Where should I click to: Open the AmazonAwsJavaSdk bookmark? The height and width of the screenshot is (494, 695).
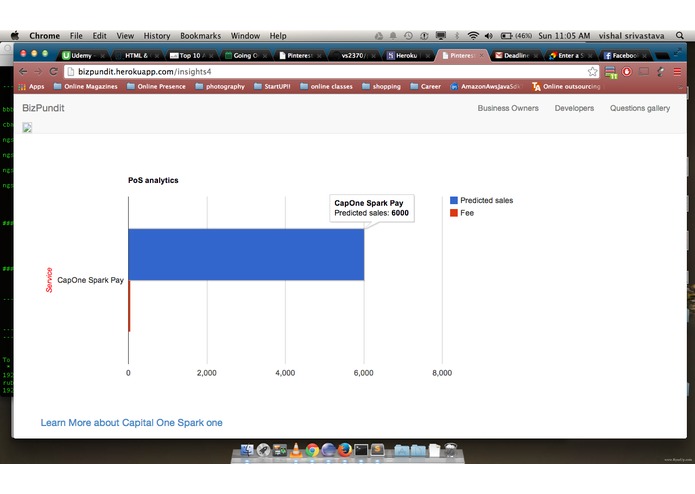486,86
